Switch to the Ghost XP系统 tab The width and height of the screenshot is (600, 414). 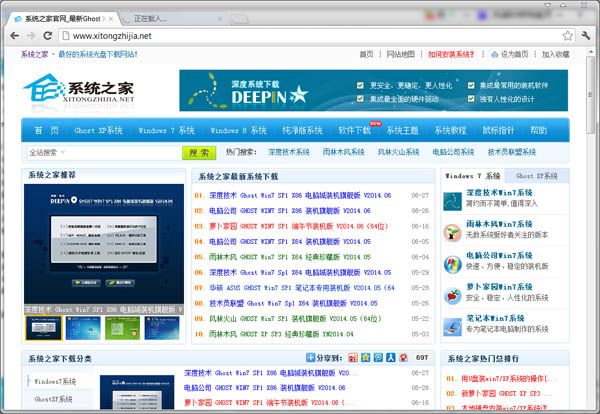tap(537, 175)
